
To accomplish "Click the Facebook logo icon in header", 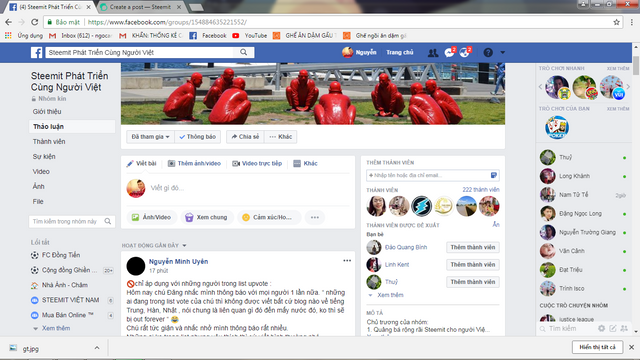I will tap(36, 52).
